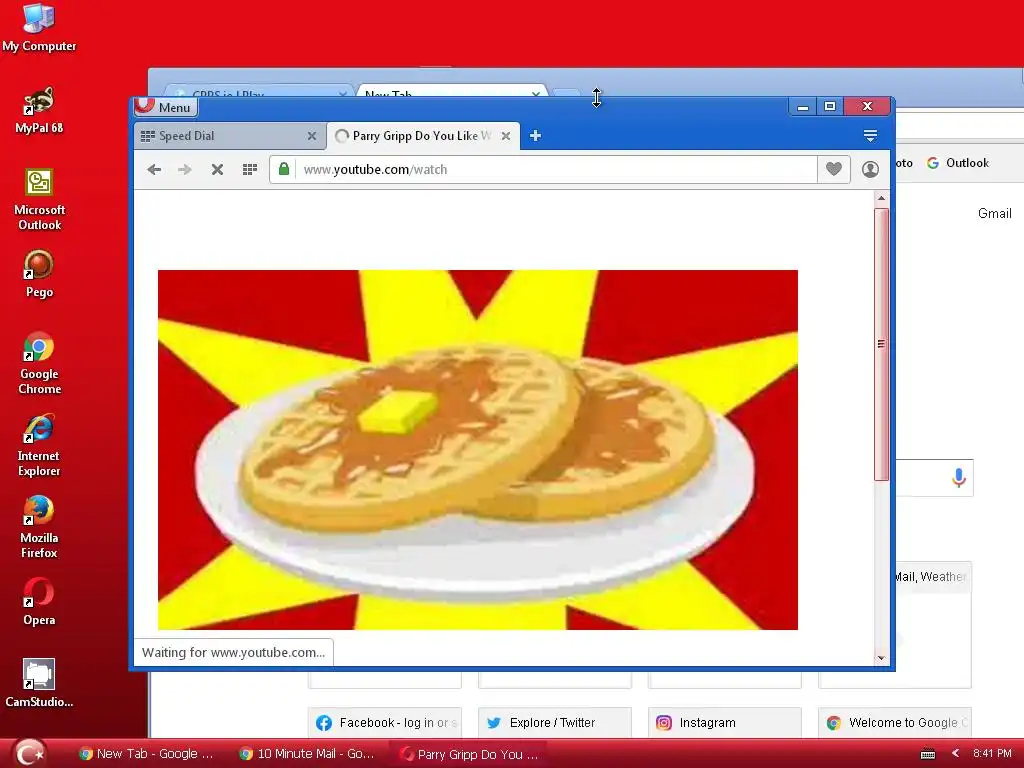The height and width of the screenshot is (768, 1024).
Task: Click the Opera scrollbar down arrow
Action: [881, 658]
